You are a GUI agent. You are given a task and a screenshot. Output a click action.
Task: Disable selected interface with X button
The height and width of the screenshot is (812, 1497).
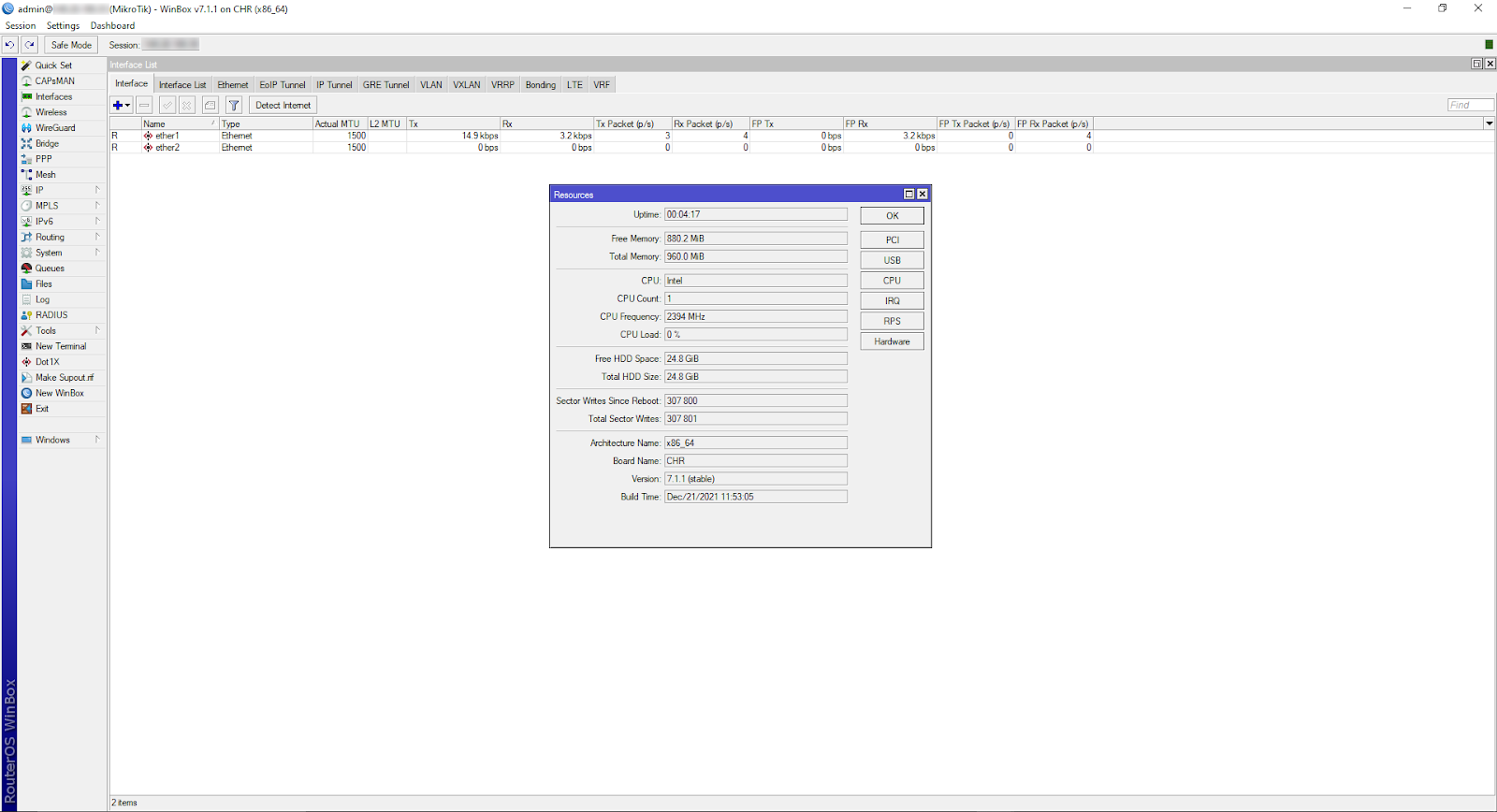click(x=187, y=105)
